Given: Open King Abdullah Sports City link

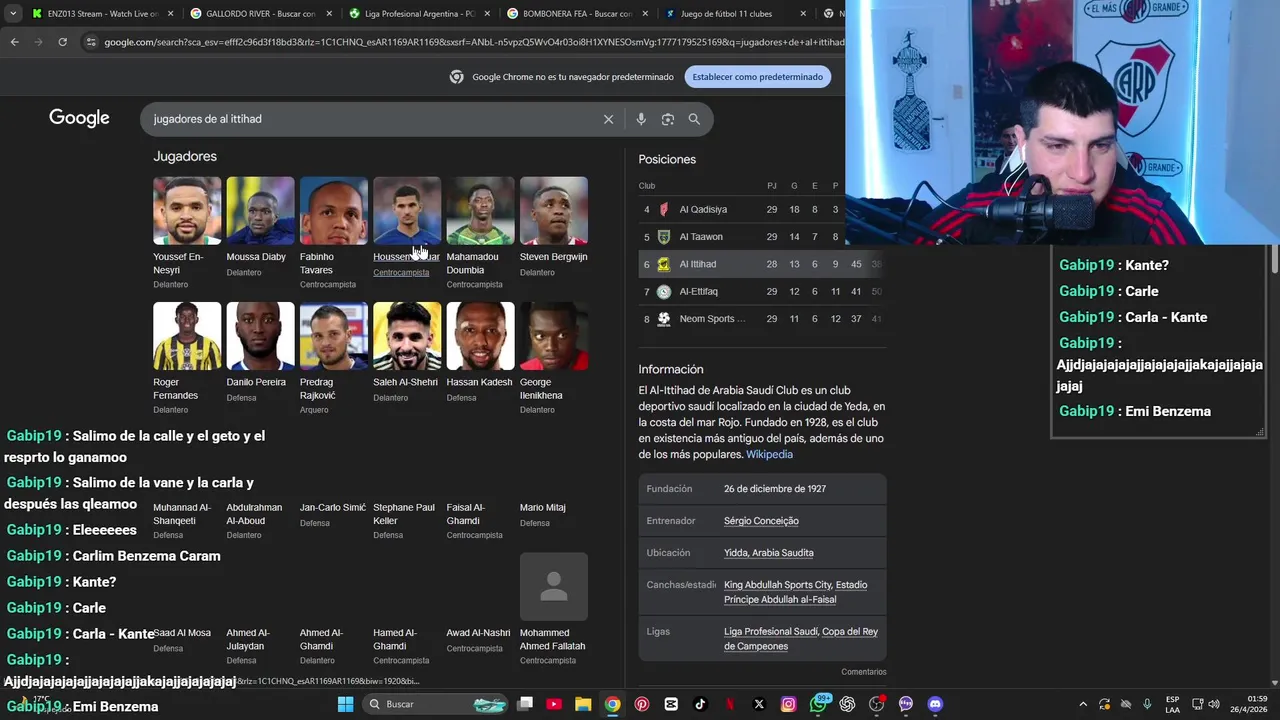Looking at the screenshot, I should (x=777, y=585).
